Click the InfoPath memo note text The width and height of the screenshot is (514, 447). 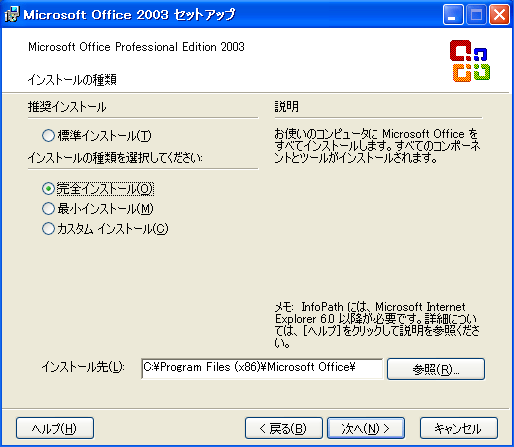point(377,325)
